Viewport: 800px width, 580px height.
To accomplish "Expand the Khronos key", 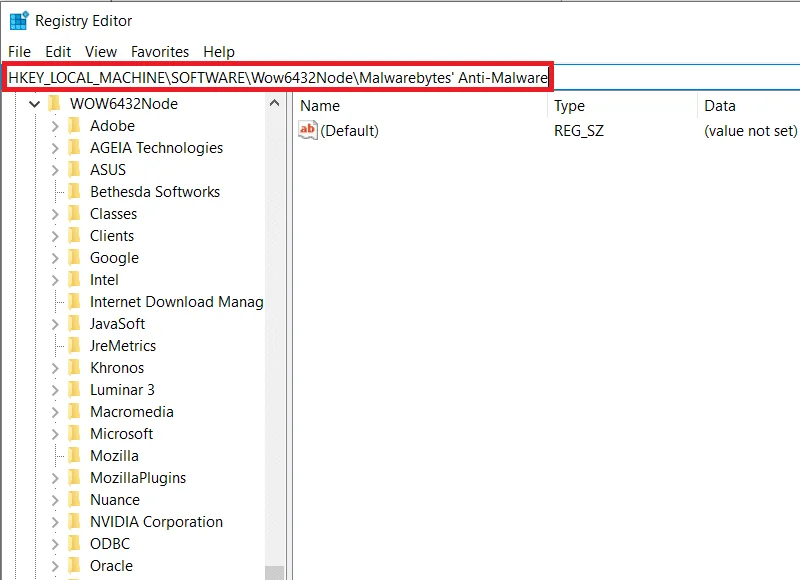I will pos(55,368).
